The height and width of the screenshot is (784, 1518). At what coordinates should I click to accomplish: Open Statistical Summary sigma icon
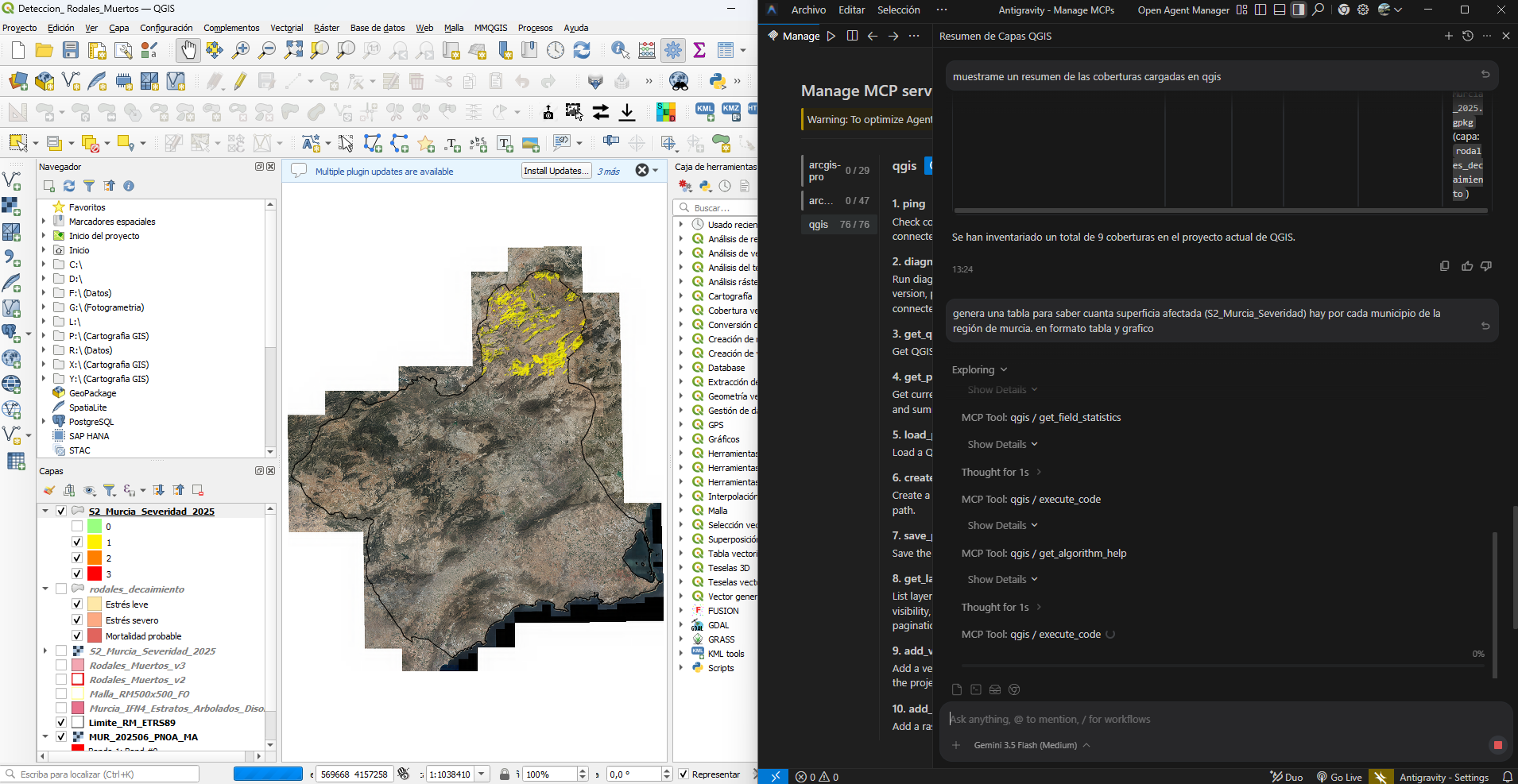pos(699,50)
